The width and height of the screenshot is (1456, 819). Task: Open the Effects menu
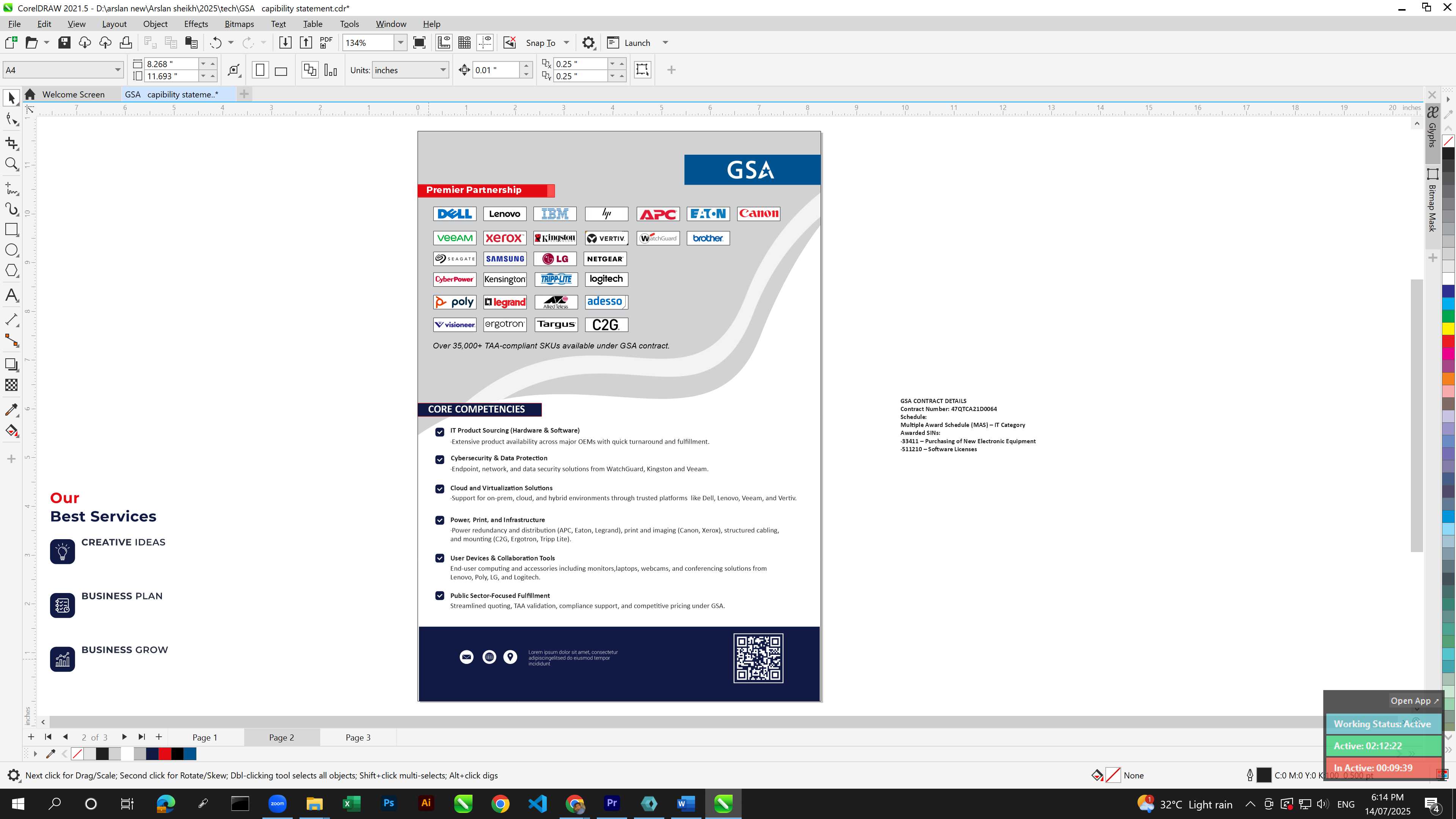tap(196, 24)
